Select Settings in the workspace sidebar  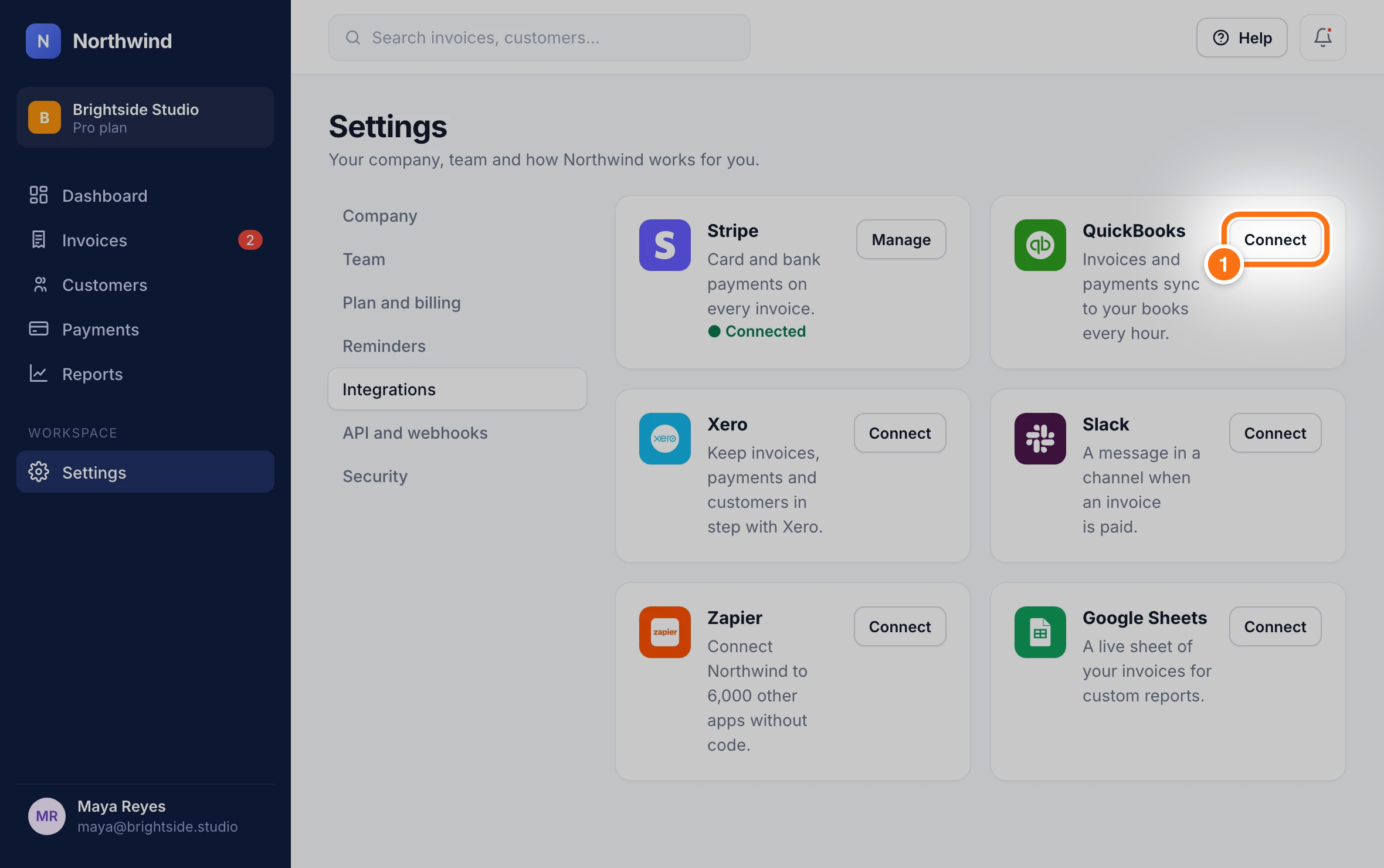(145, 472)
